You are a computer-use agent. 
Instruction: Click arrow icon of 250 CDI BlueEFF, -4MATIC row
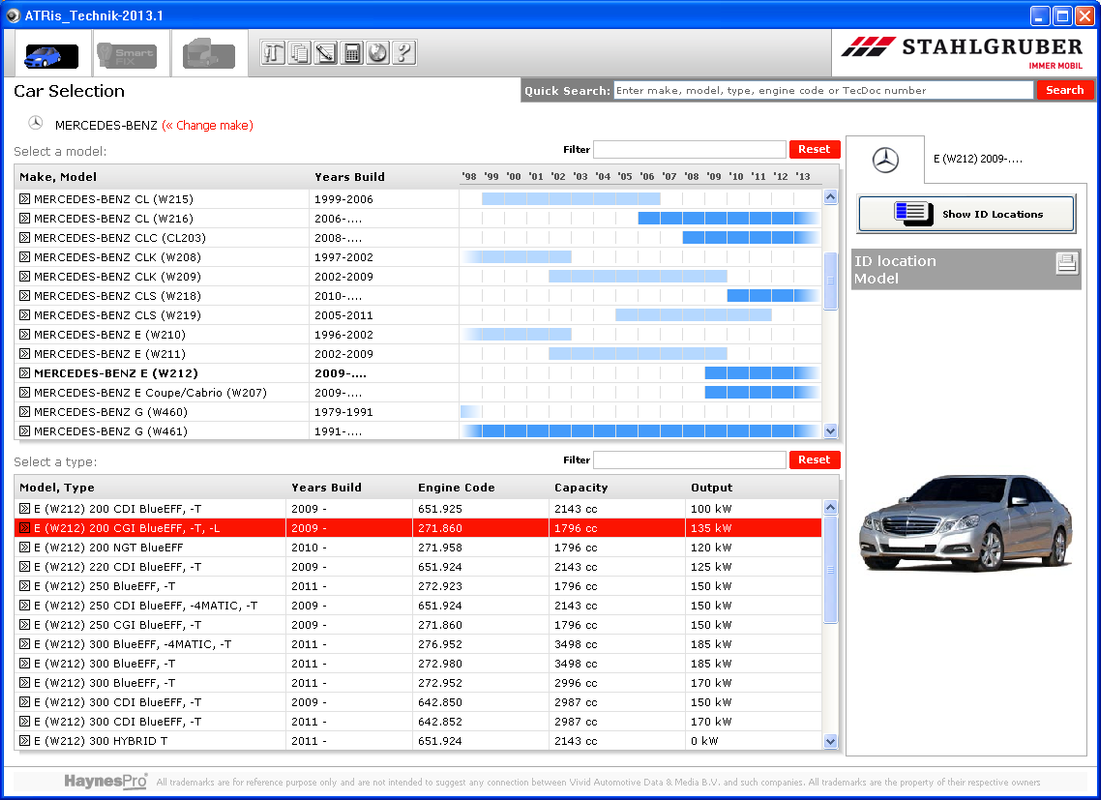click(25, 605)
